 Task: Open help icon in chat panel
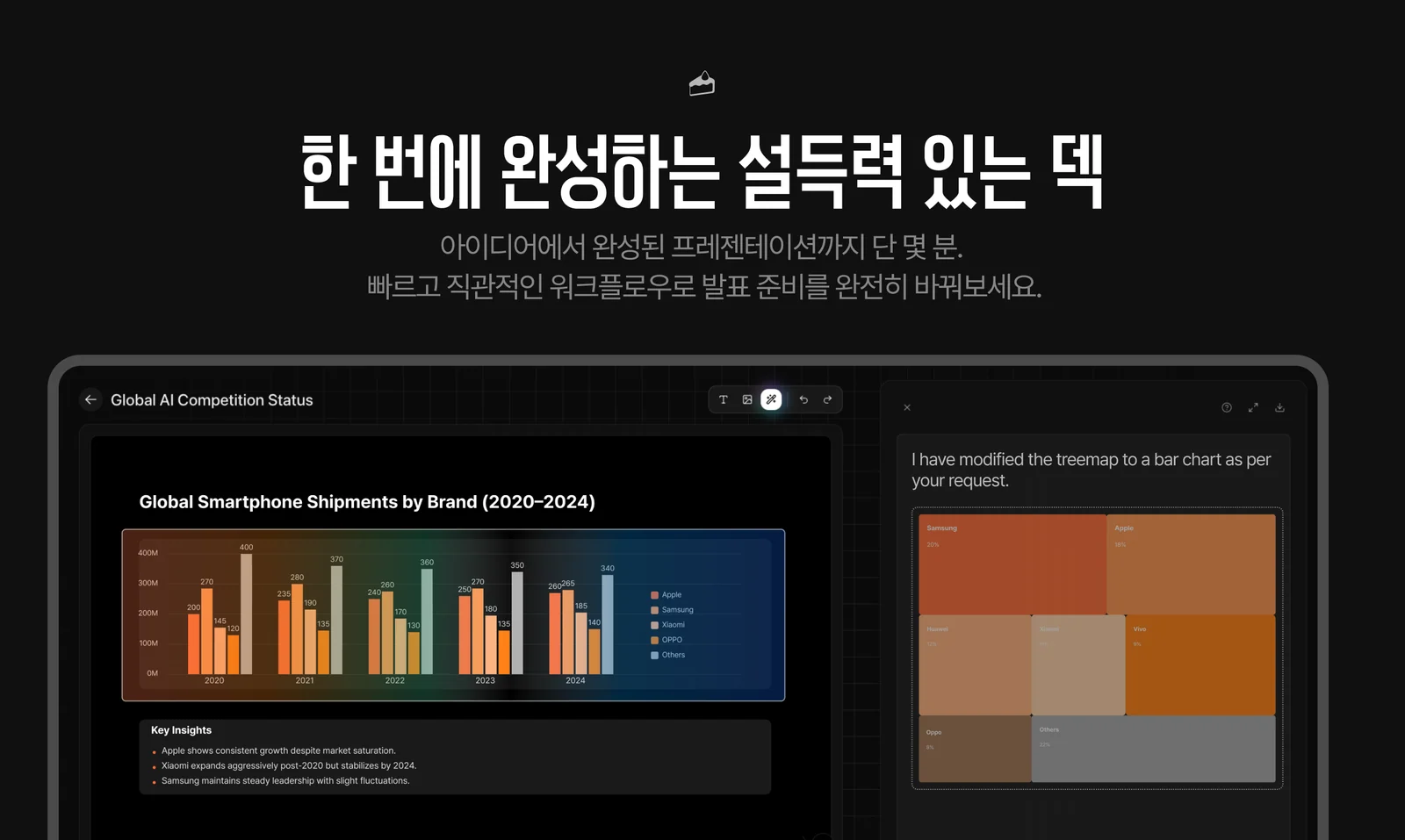(1227, 407)
